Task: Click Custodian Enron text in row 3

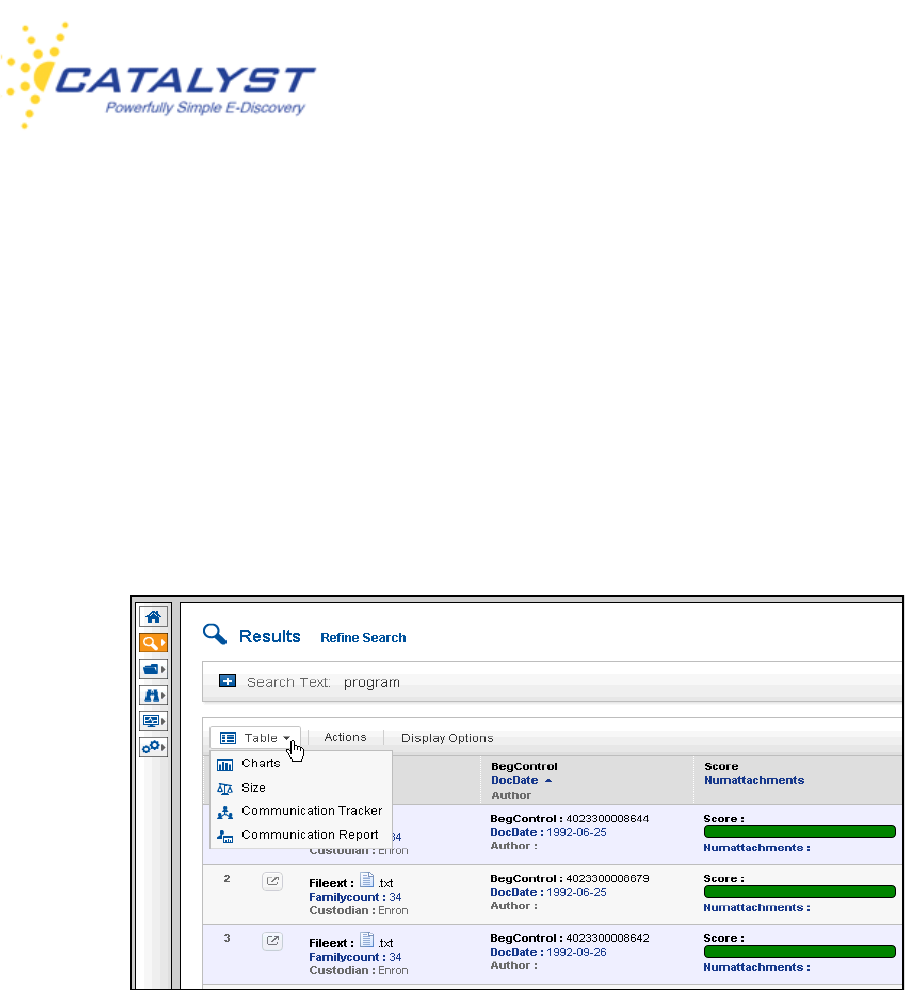Action: (x=359, y=970)
